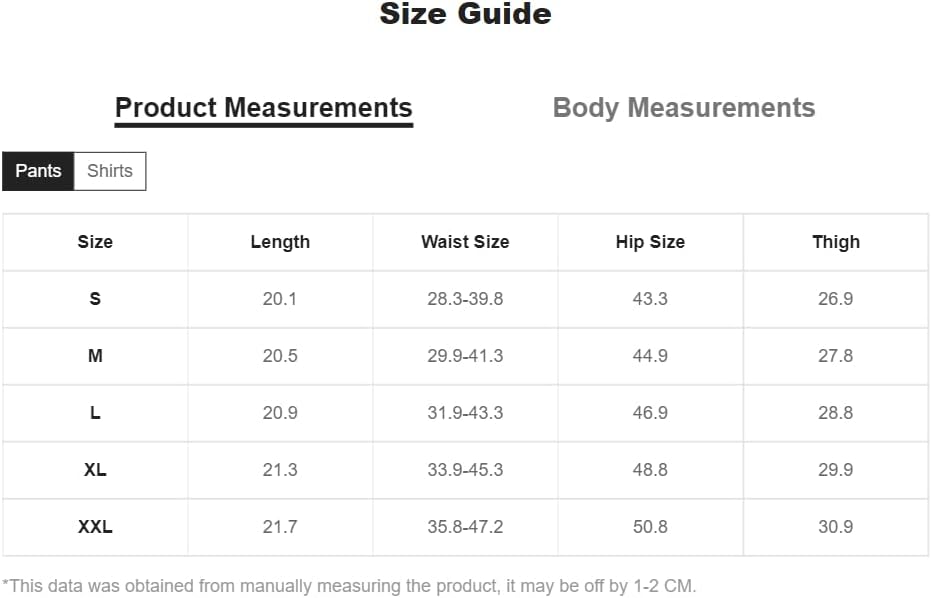Select the Pants toggle button
Viewport: 932px width, 598px height.
click(38, 171)
